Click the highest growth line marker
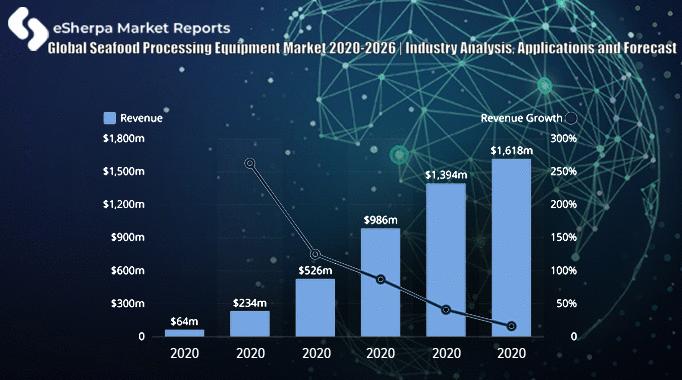 [250, 163]
